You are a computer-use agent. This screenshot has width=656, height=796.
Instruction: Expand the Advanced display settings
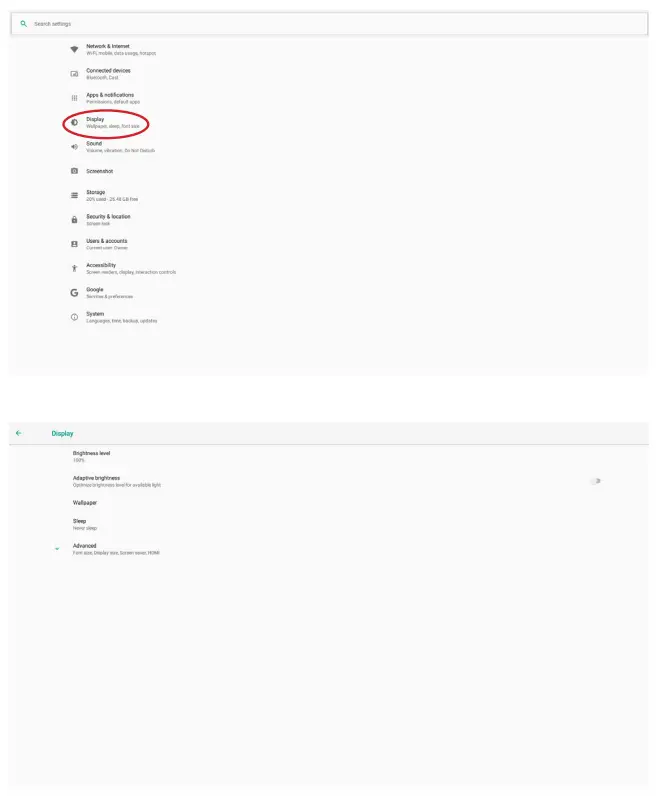click(84, 548)
